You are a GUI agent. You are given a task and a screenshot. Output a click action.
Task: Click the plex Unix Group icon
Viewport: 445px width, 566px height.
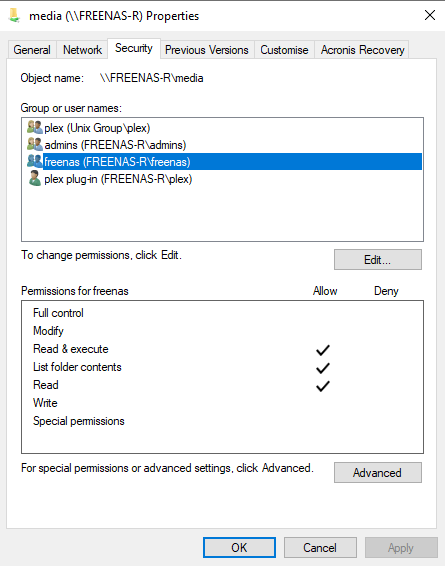click(x=35, y=127)
